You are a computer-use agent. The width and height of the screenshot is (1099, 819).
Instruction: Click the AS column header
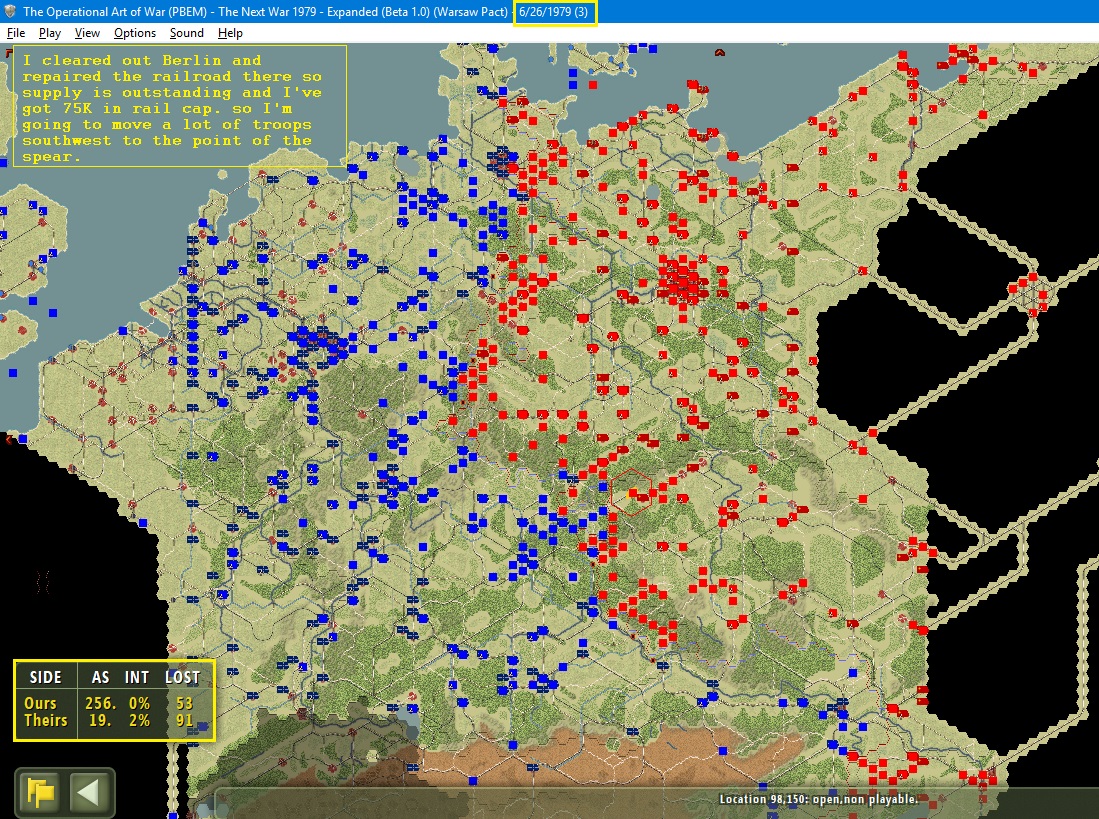tap(100, 677)
